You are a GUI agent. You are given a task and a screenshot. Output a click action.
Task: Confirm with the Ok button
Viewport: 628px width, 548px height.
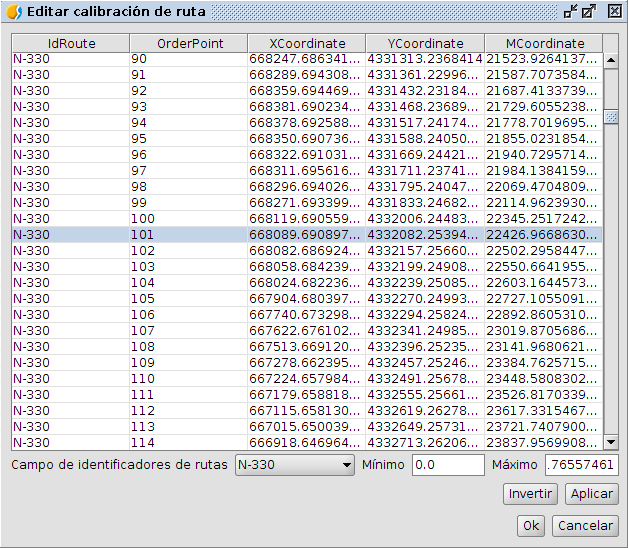coord(530,526)
